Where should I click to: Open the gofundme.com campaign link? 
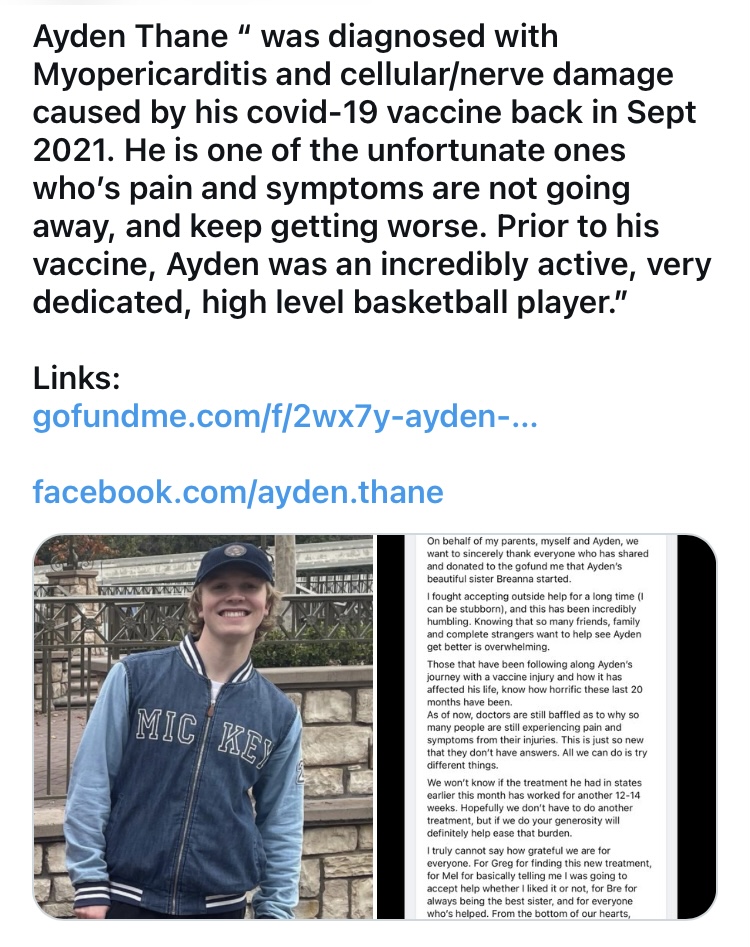(284, 417)
